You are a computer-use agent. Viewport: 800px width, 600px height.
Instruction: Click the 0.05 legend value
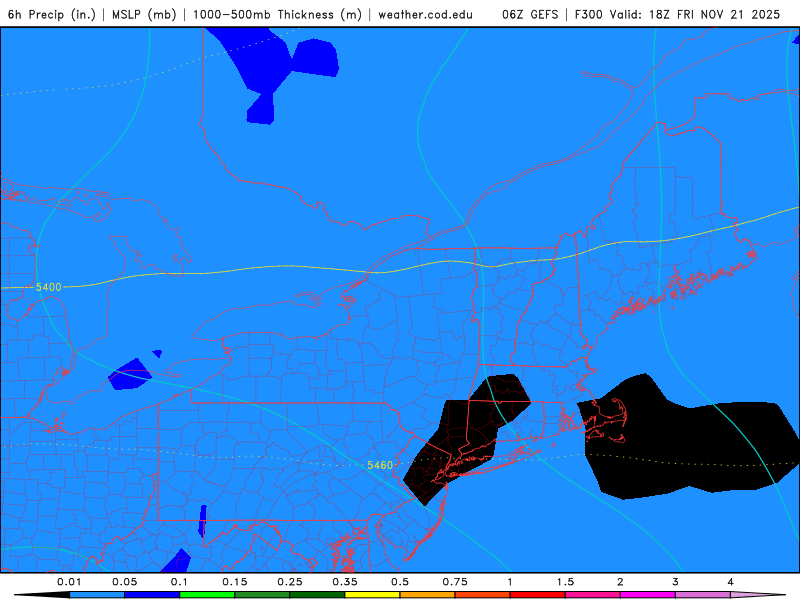[124, 582]
